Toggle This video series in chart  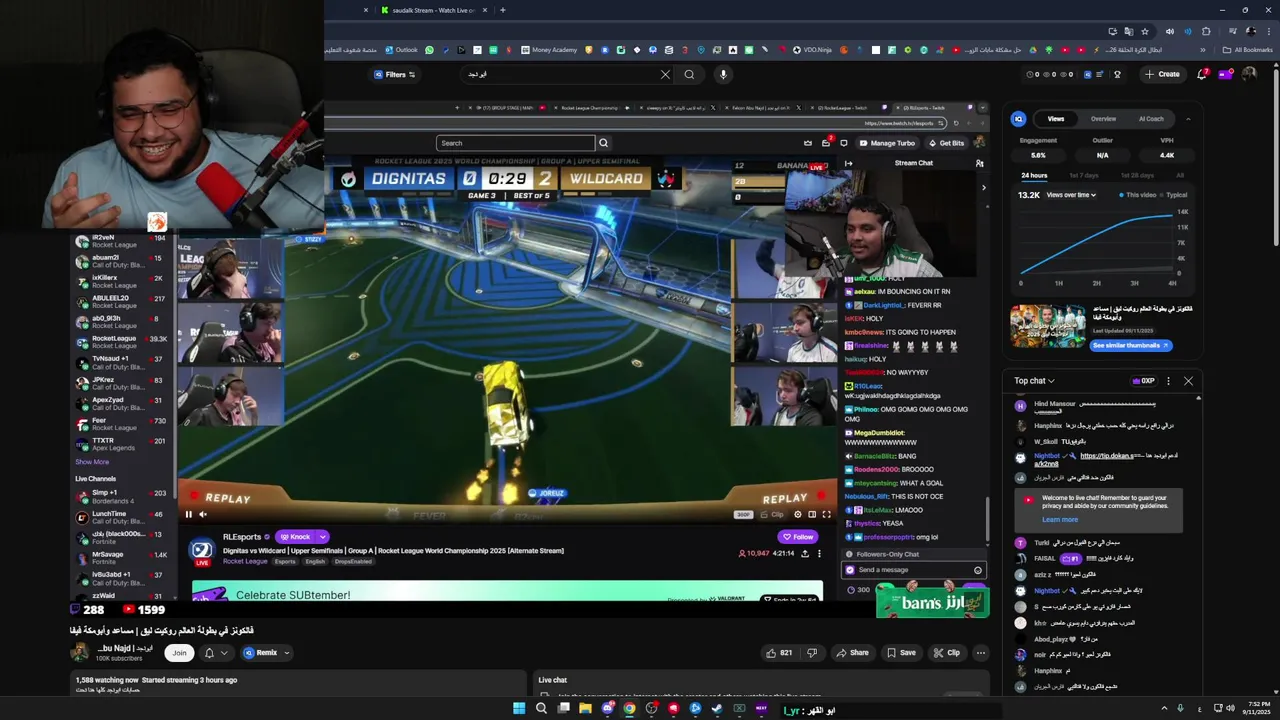(1135, 195)
